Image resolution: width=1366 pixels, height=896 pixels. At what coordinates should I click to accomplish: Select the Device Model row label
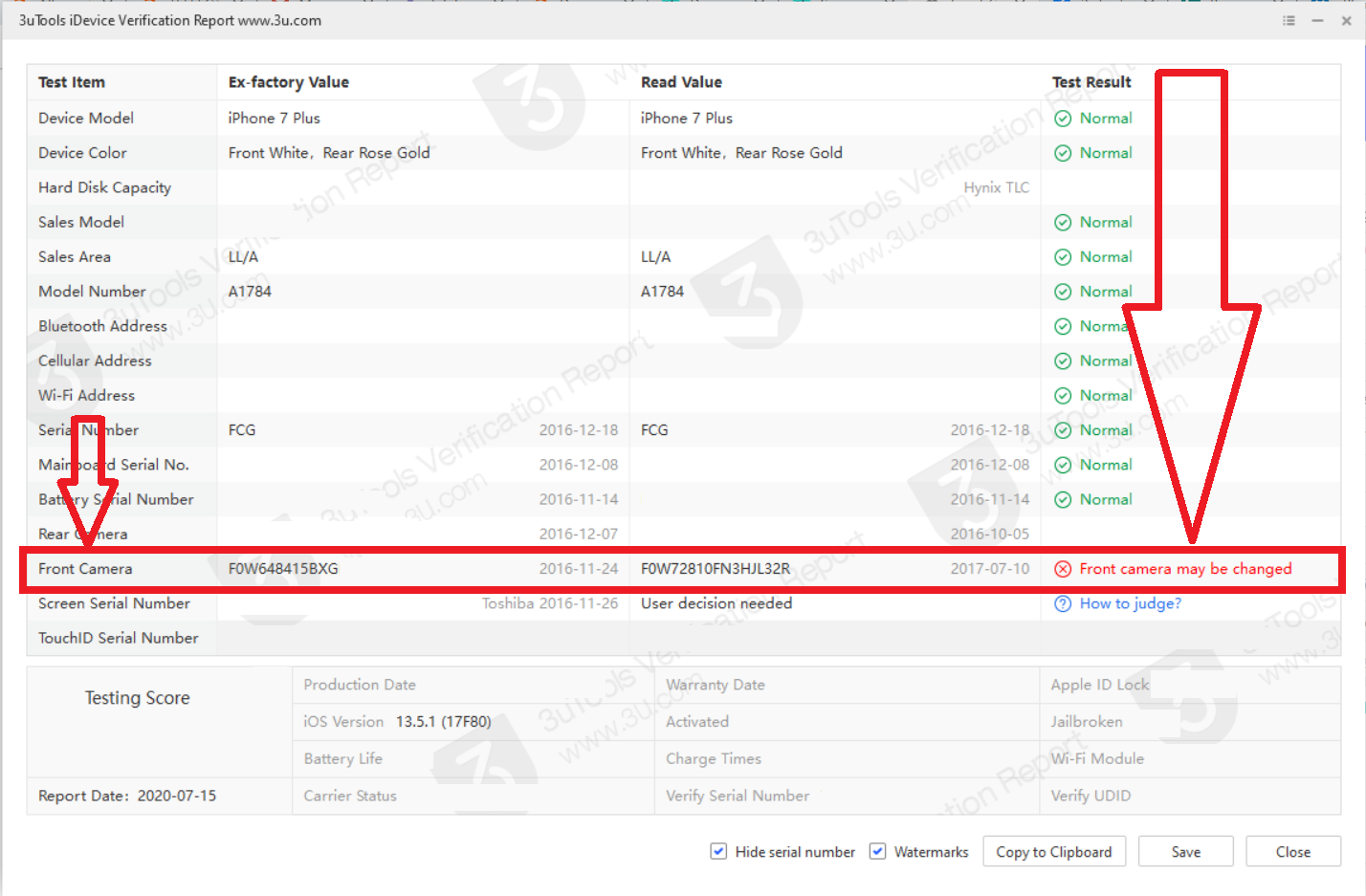click(x=86, y=119)
